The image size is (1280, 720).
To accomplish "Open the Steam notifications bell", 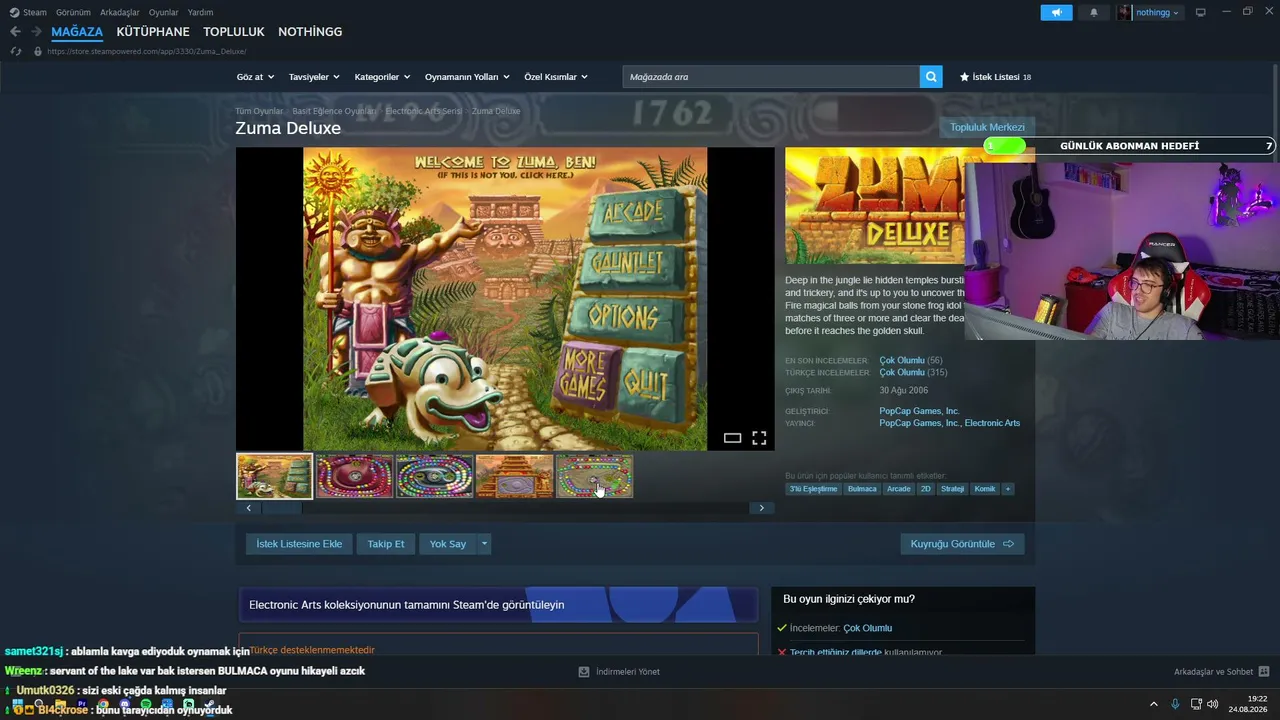I will pyautogui.click(x=1093, y=12).
